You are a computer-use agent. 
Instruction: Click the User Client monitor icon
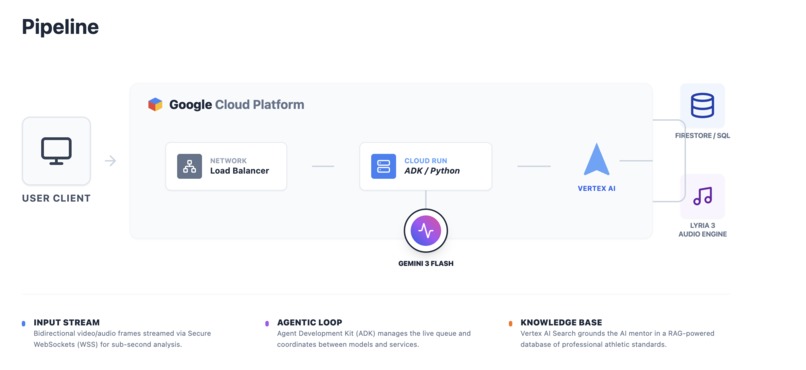[x=56, y=151]
